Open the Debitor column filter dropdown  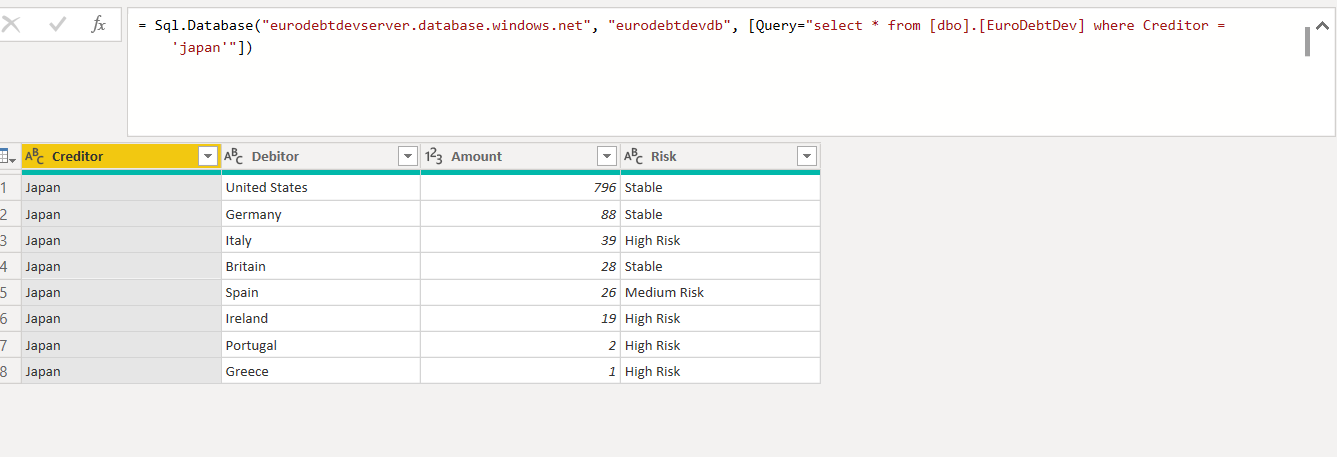point(408,156)
